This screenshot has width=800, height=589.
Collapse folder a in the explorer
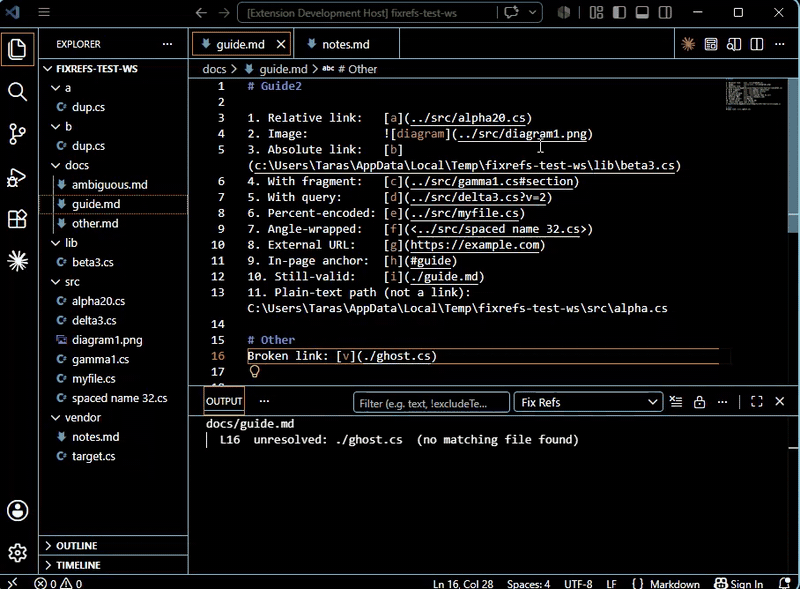[x=113, y=88]
